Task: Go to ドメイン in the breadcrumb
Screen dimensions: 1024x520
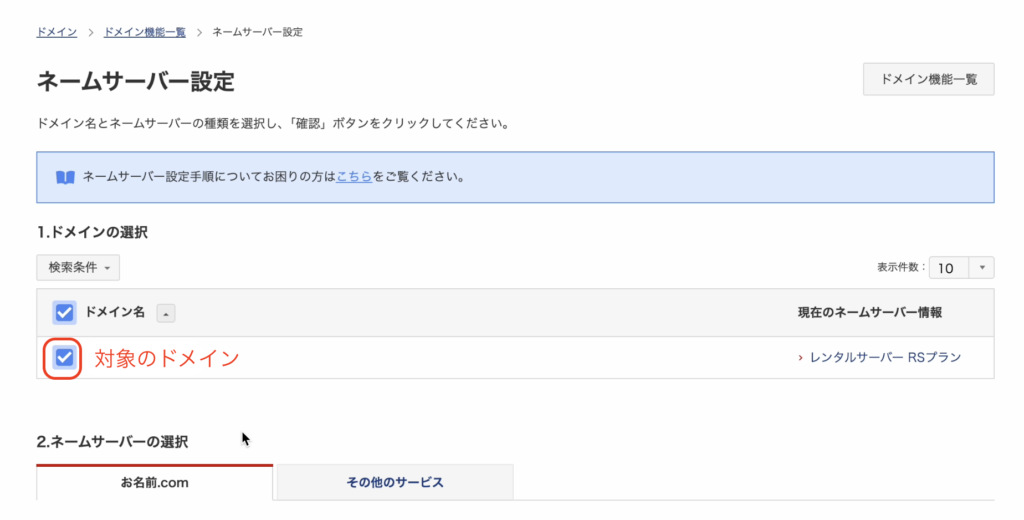Action: tap(57, 32)
